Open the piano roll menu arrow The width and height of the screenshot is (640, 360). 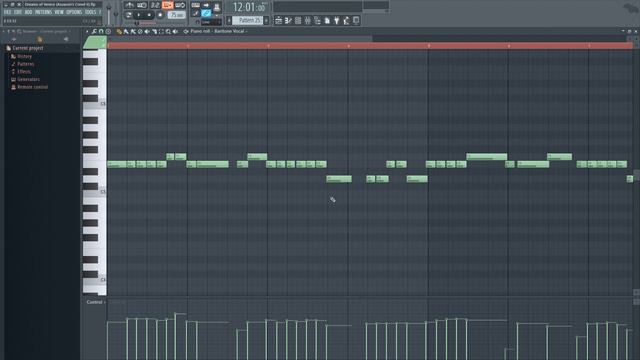coord(87,31)
